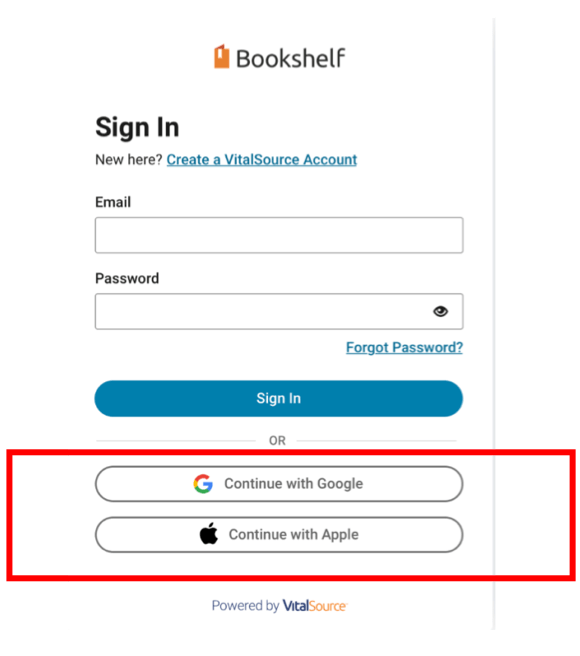The height and width of the screenshot is (656, 580).
Task: Submit with the blue Sign In button
Action: click(x=279, y=398)
